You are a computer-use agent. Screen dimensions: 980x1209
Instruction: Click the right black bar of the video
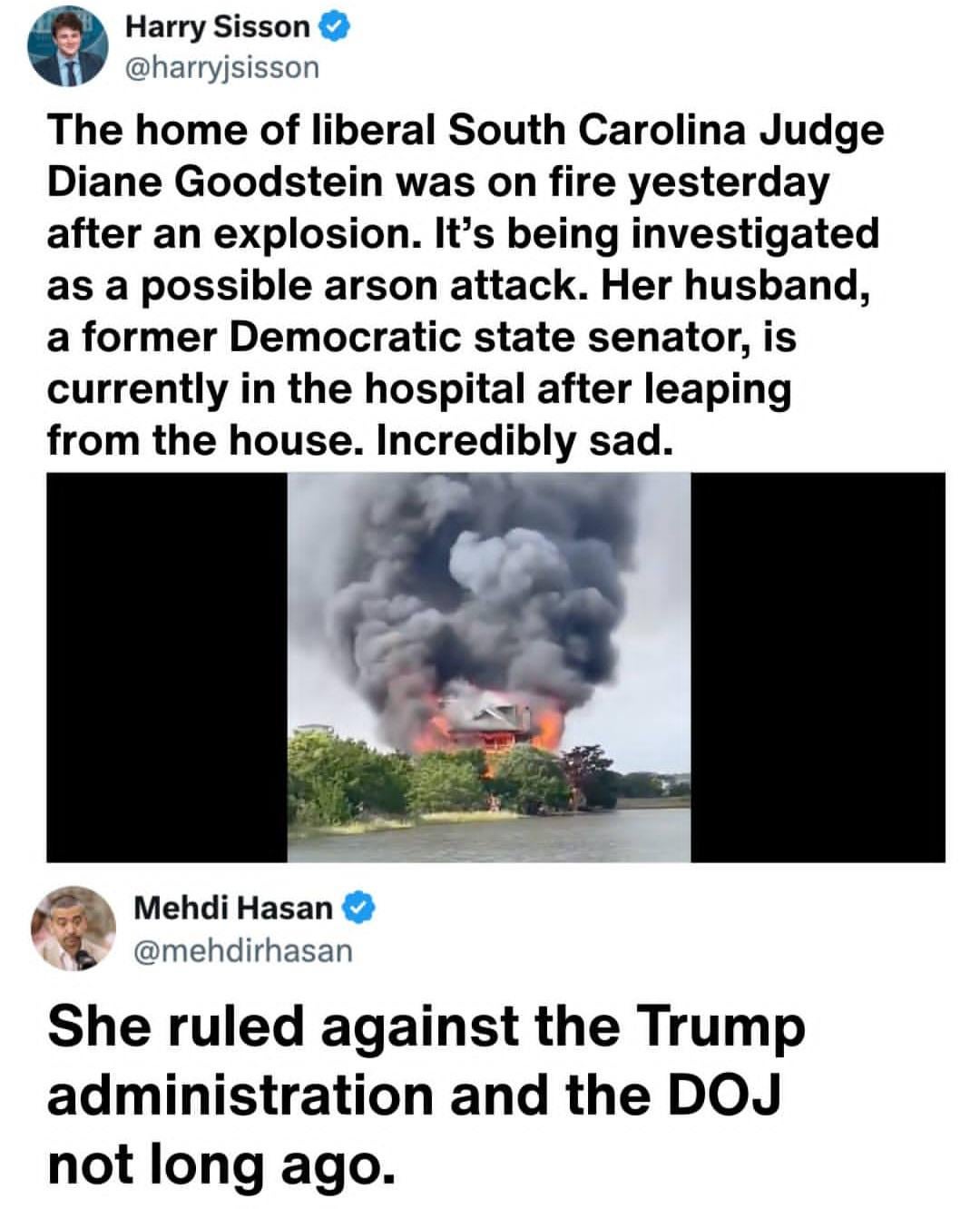pyautogui.click(x=818, y=667)
